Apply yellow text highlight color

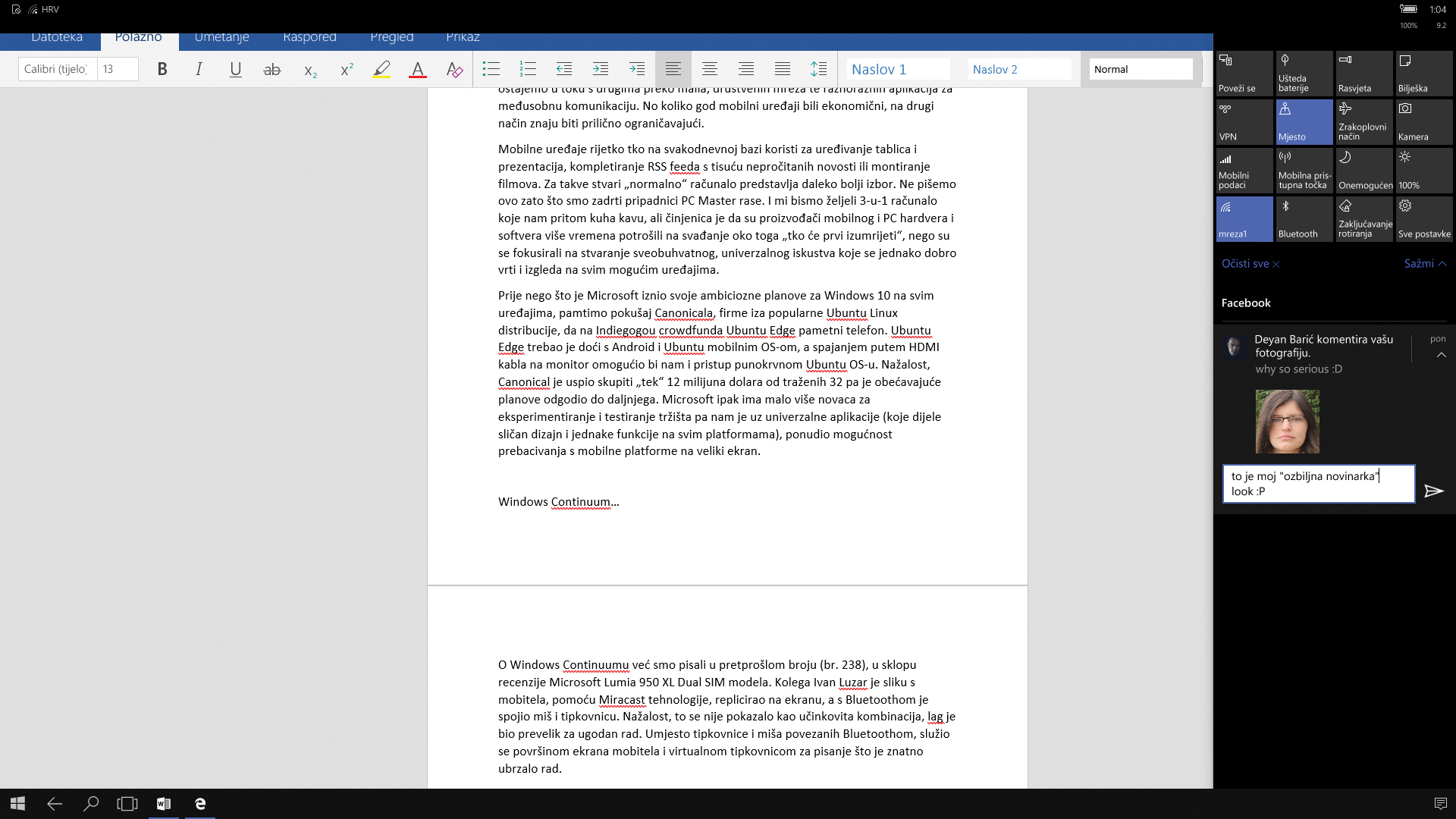(x=381, y=69)
